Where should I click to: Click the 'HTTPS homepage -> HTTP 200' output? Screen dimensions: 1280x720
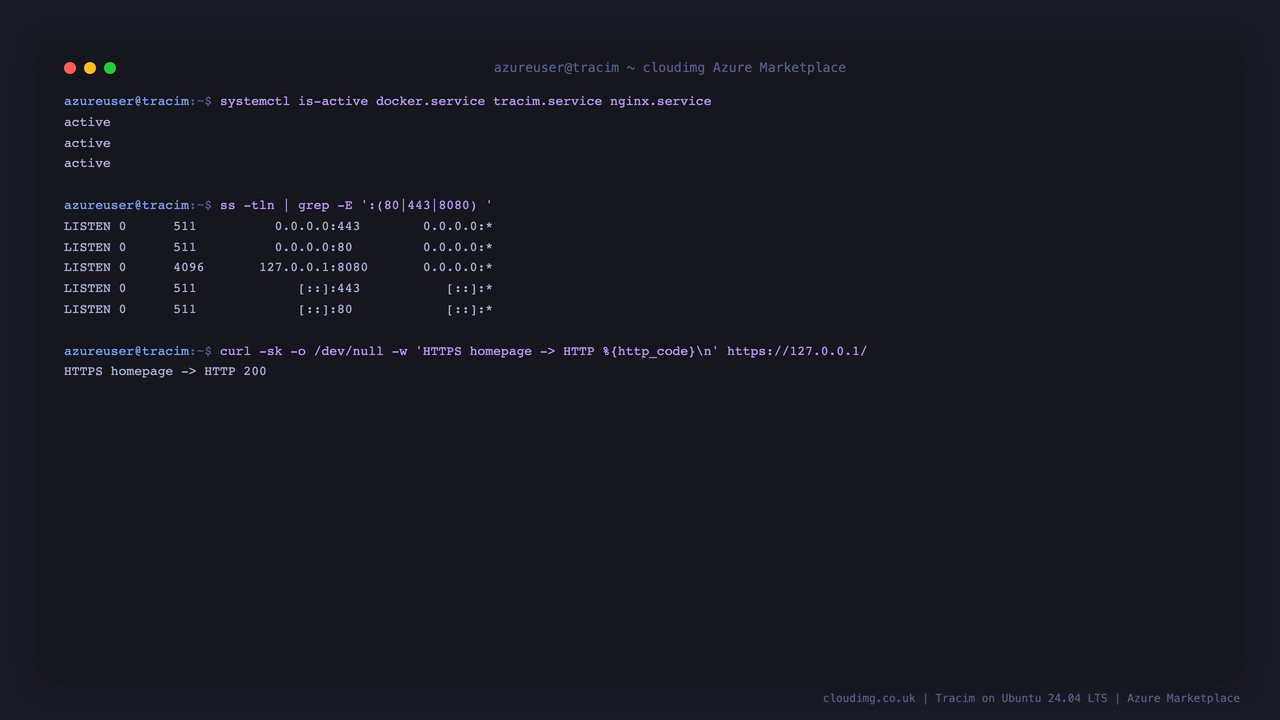coord(165,371)
